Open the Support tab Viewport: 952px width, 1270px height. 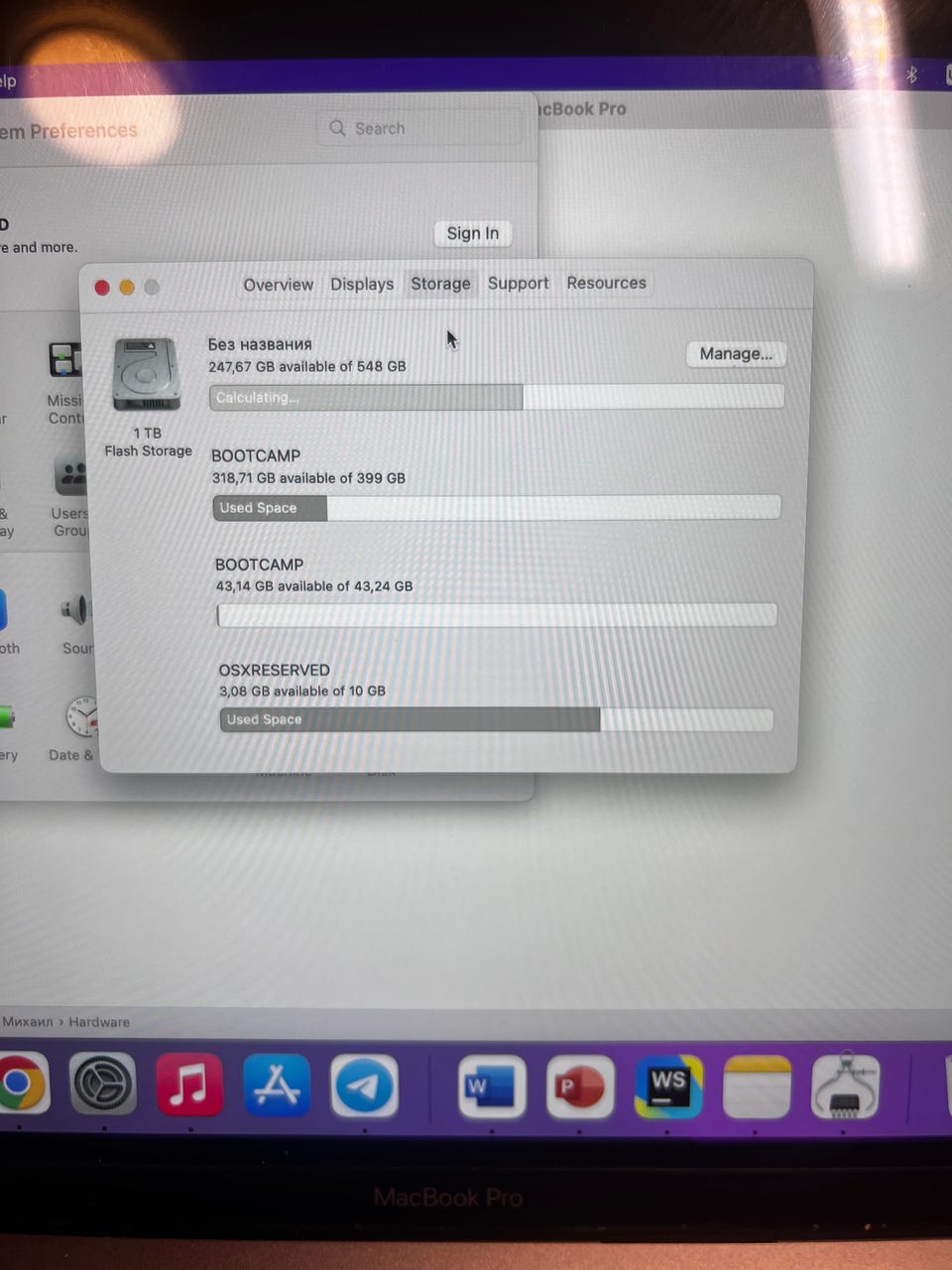pyautogui.click(x=518, y=283)
